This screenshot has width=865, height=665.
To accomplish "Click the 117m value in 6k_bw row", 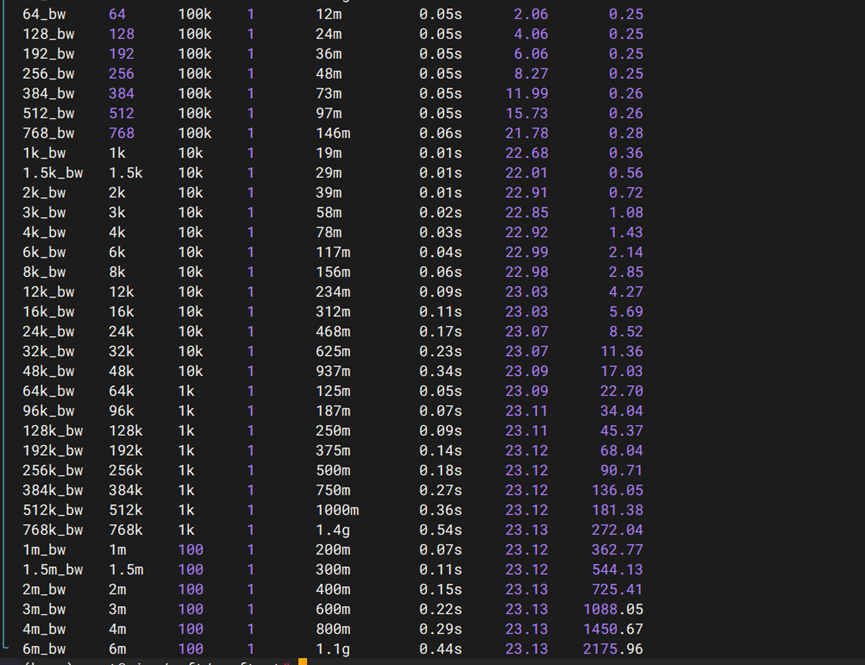I will click(x=328, y=252).
